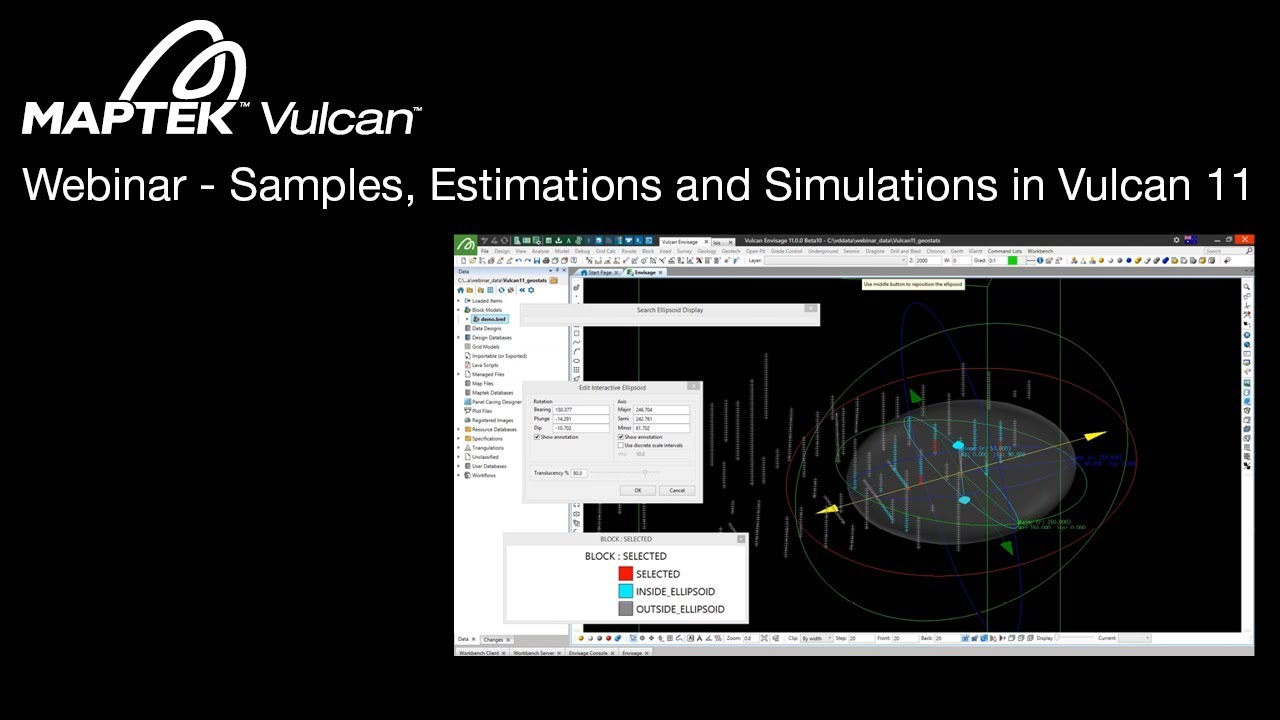Click the Open folder icon in main toolbar

[x=473, y=261]
